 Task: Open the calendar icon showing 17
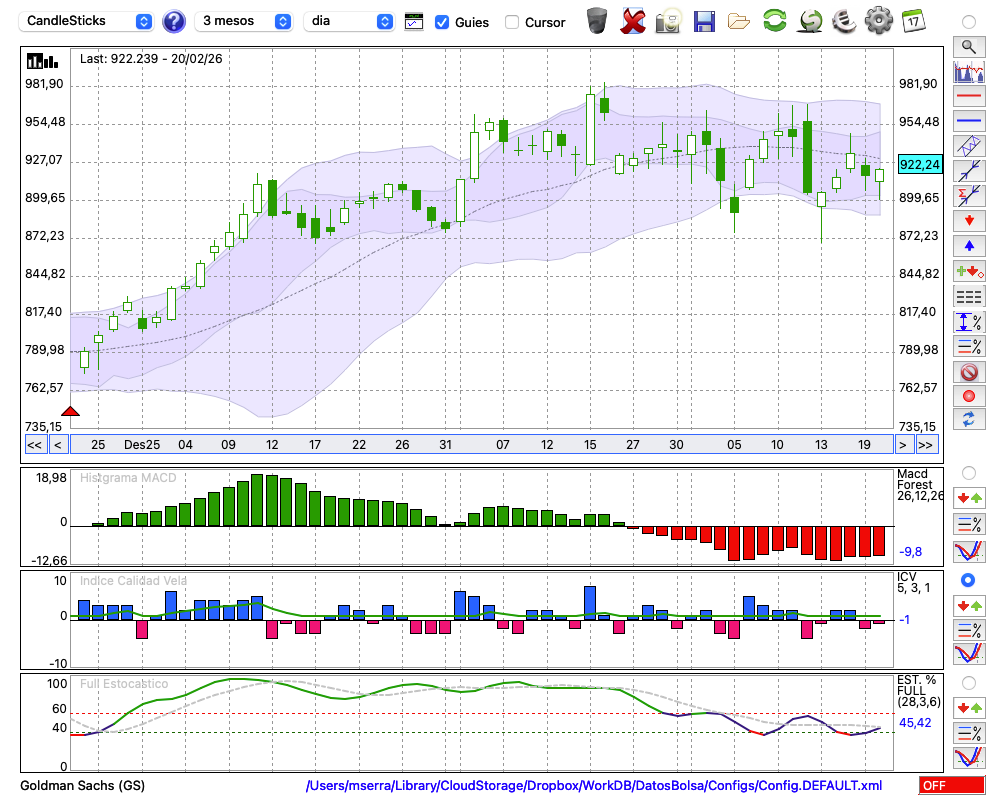click(x=913, y=21)
